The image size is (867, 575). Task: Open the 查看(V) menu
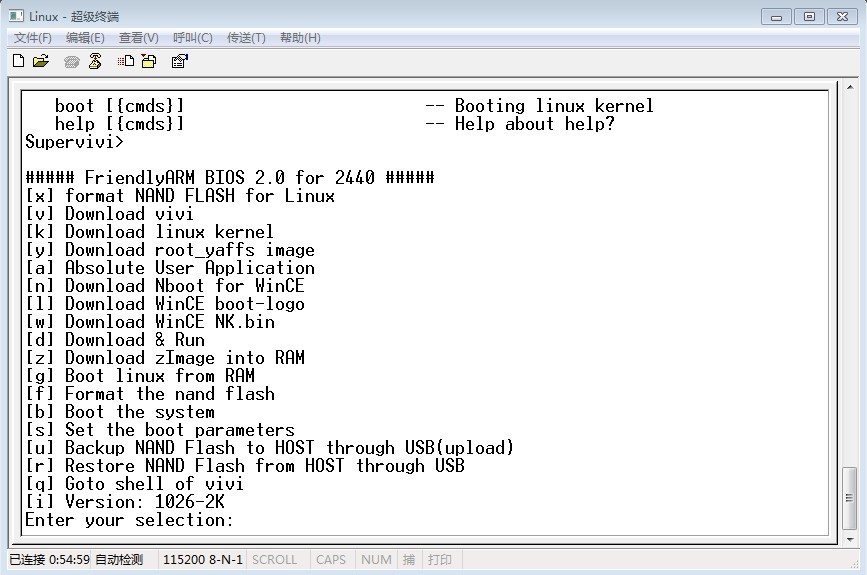tap(138, 38)
